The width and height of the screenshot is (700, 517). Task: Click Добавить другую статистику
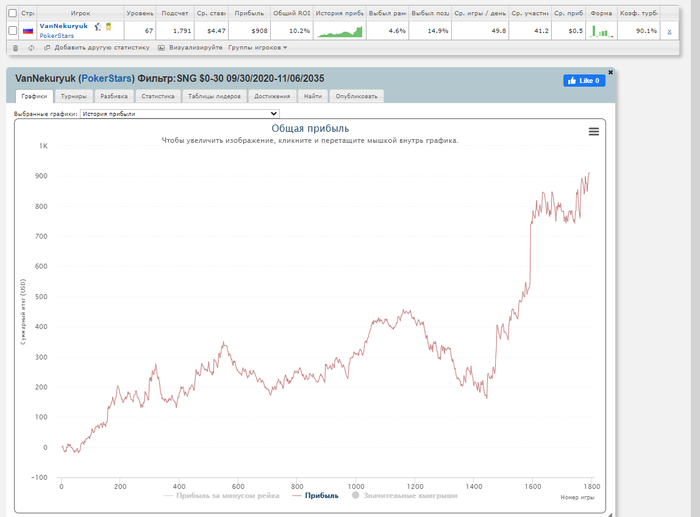click(102, 47)
